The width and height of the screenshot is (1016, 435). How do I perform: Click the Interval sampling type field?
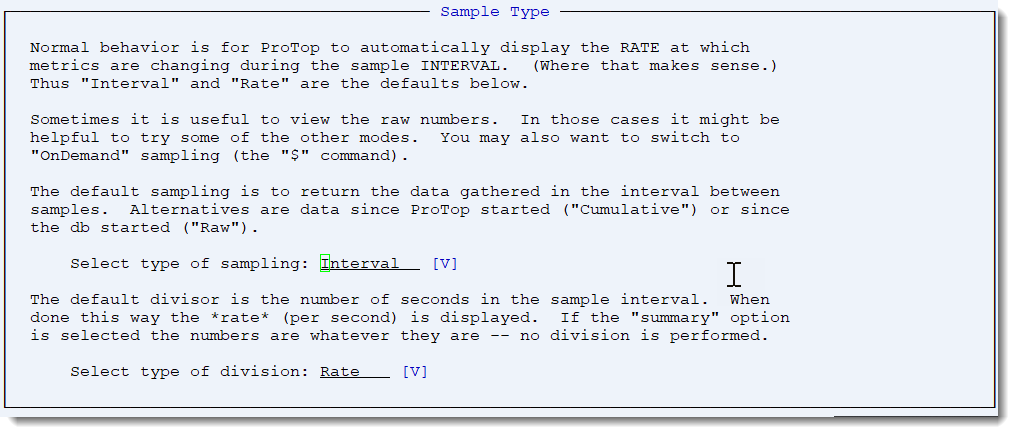pyautogui.click(x=369, y=264)
